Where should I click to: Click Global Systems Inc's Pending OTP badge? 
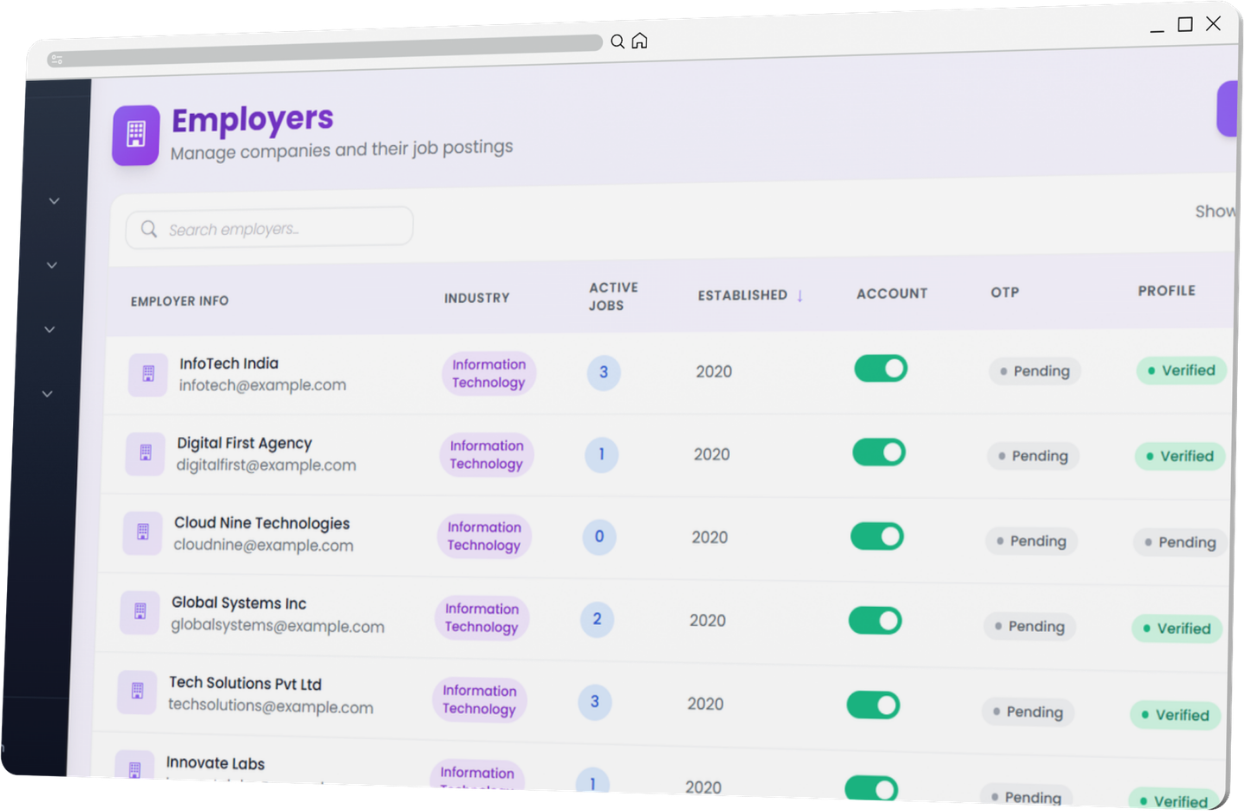coord(1030,627)
